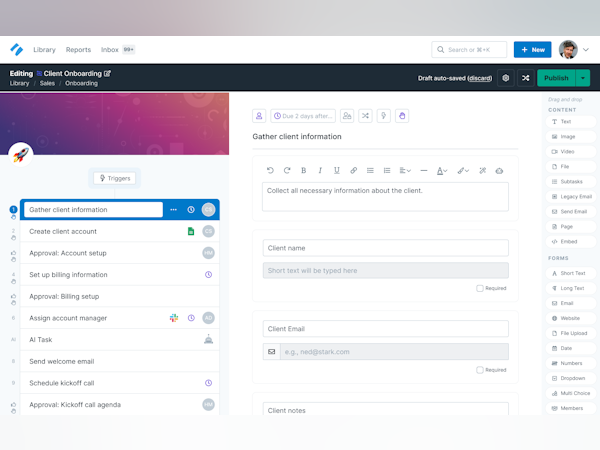600x450 pixels.
Task: Click the Client Email label field
Action: [386, 329]
